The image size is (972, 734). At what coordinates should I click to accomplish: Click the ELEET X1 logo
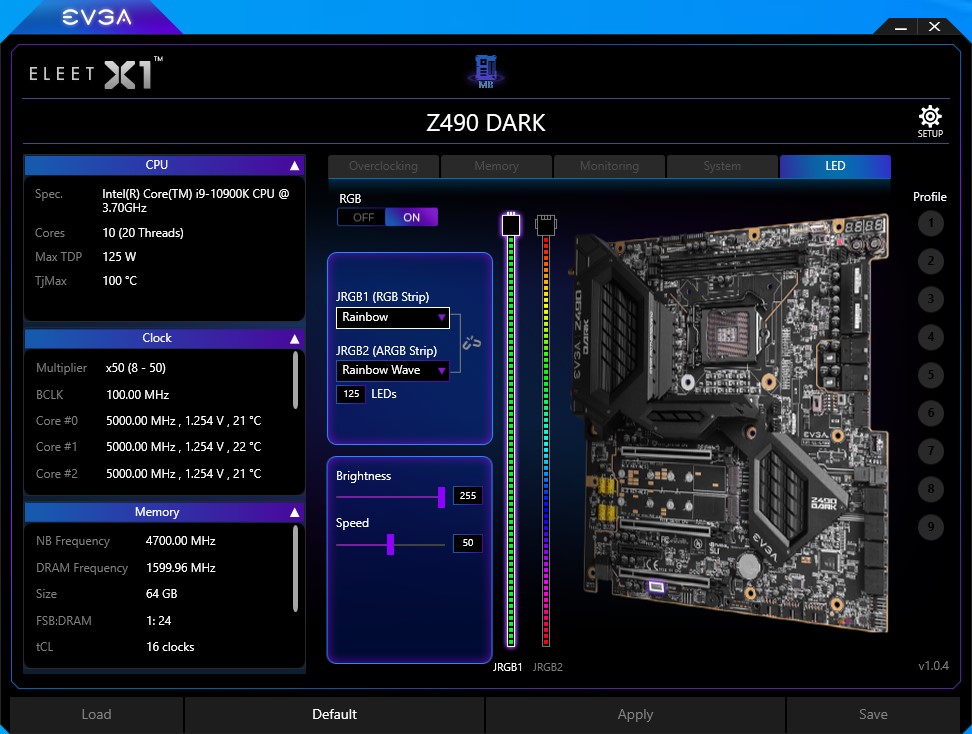click(x=96, y=74)
